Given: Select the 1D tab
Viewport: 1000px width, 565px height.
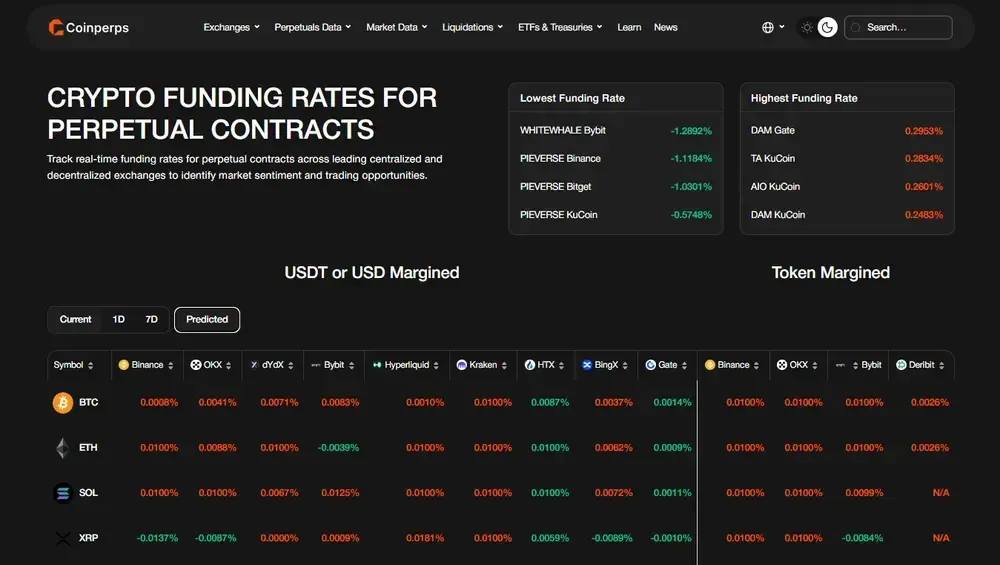Looking at the screenshot, I should tap(119, 319).
